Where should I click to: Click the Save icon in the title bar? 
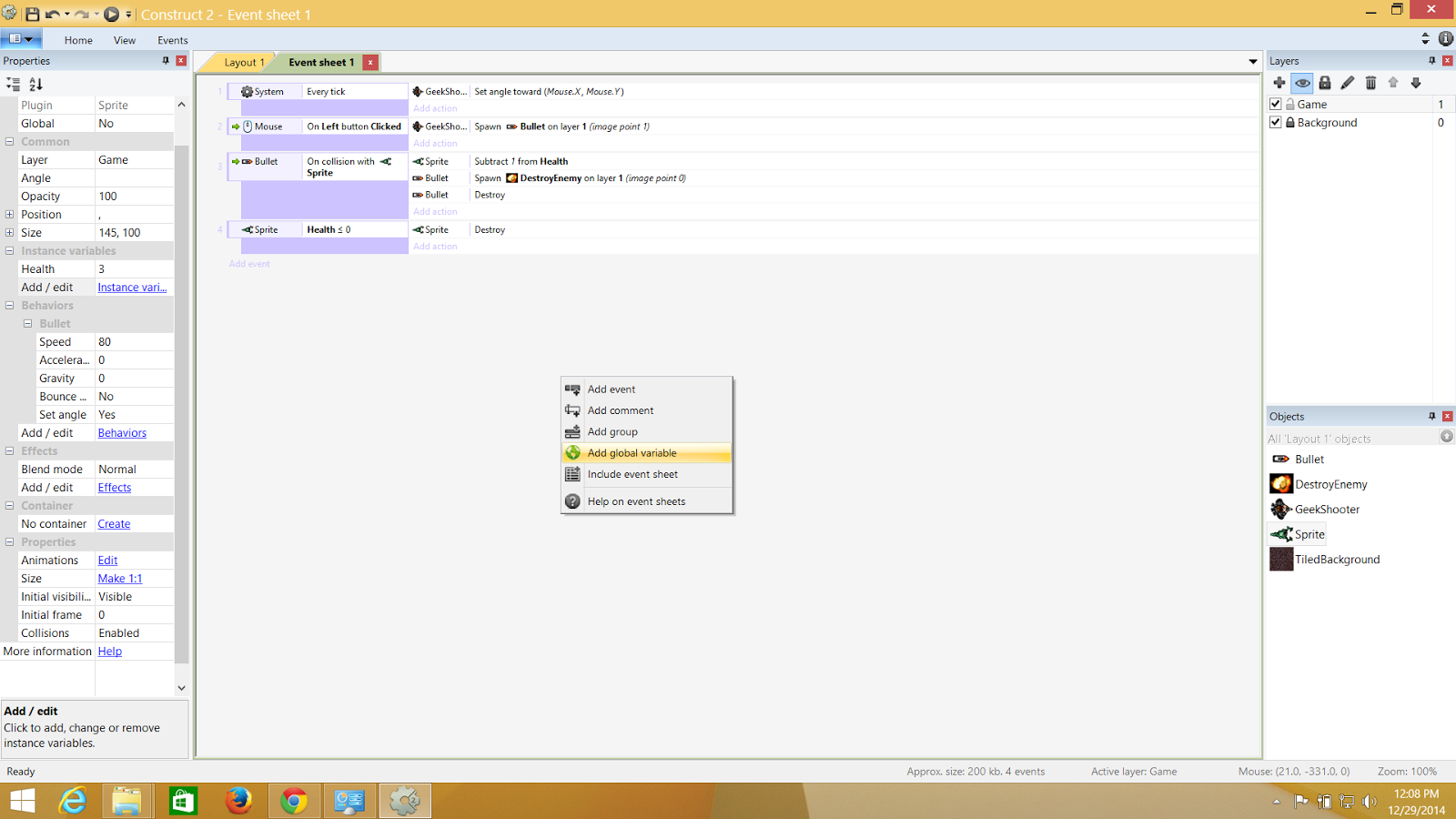[32, 14]
